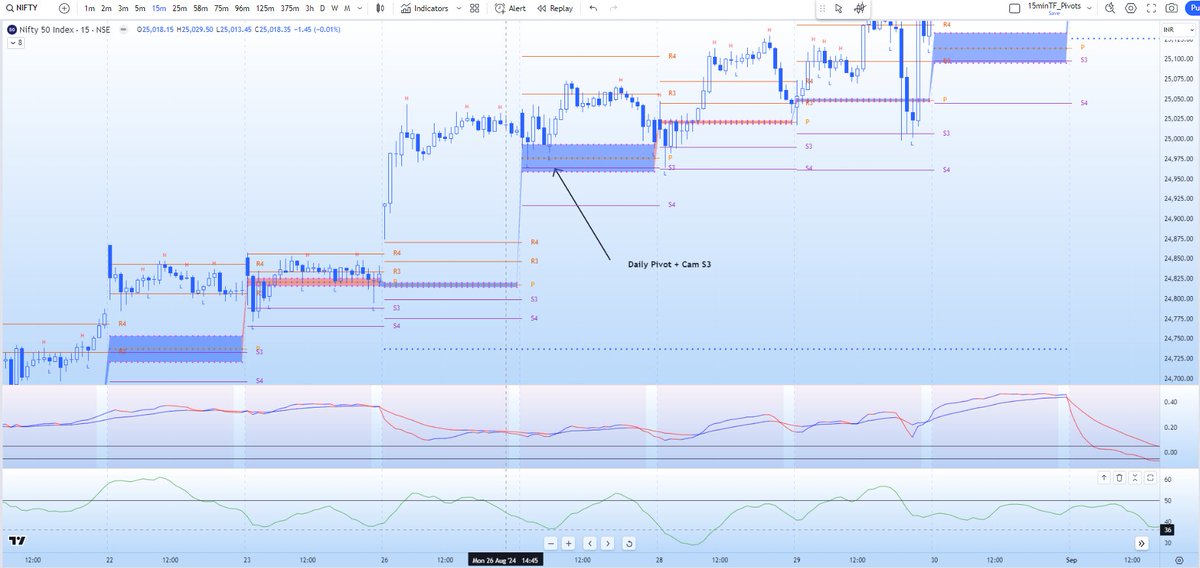Jump to the latest bar double arrow
The height and width of the screenshot is (568, 1200).
[1141, 542]
